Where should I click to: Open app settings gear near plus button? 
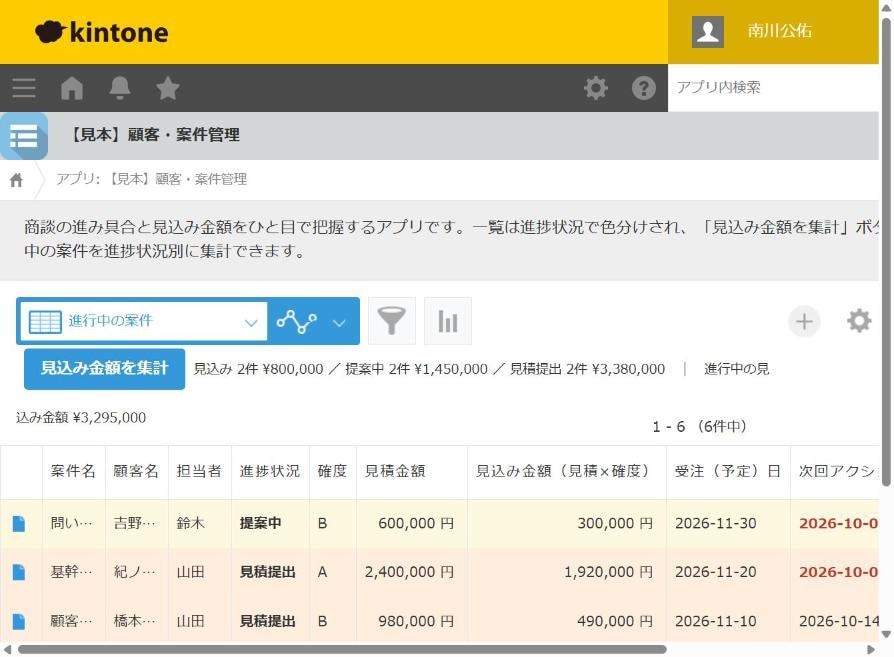click(859, 321)
